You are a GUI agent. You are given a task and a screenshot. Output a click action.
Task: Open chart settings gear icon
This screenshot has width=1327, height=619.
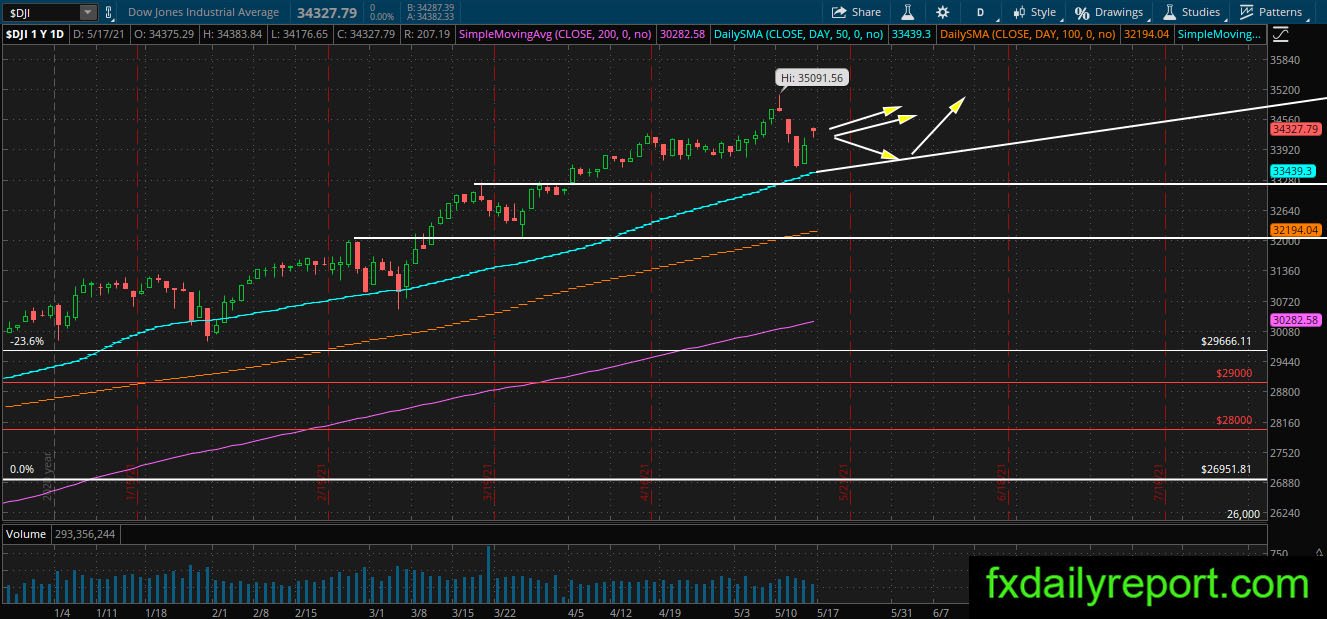pyautogui.click(x=942, y=12)
